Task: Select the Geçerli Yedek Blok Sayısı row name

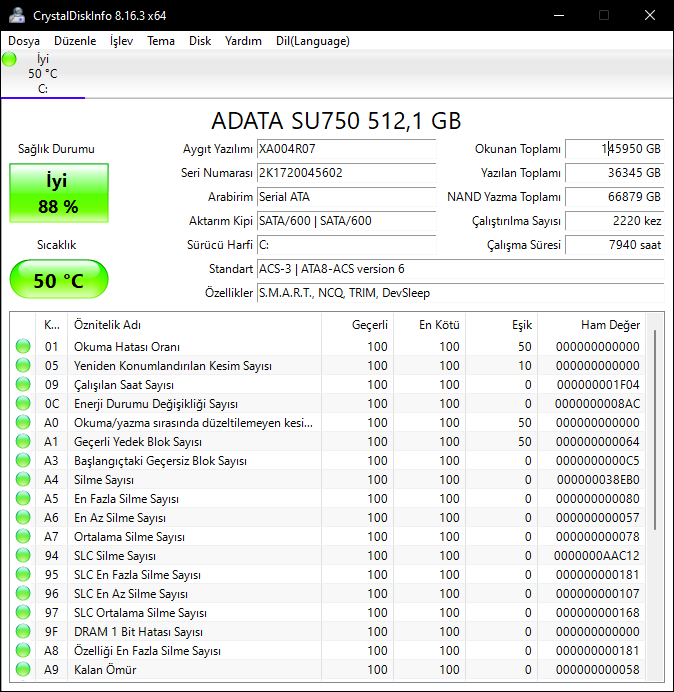Action: (x=138, y=442)
